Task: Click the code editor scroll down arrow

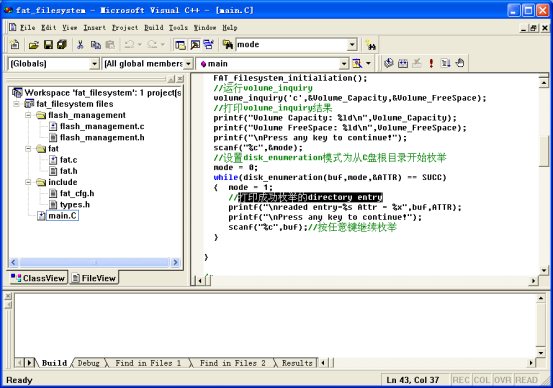Action: click(544, 271)
